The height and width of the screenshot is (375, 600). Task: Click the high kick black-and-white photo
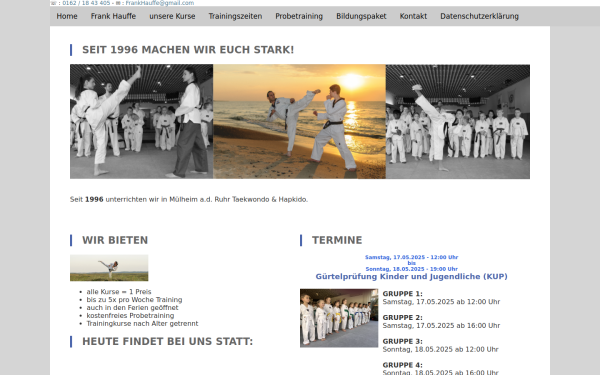142,121
